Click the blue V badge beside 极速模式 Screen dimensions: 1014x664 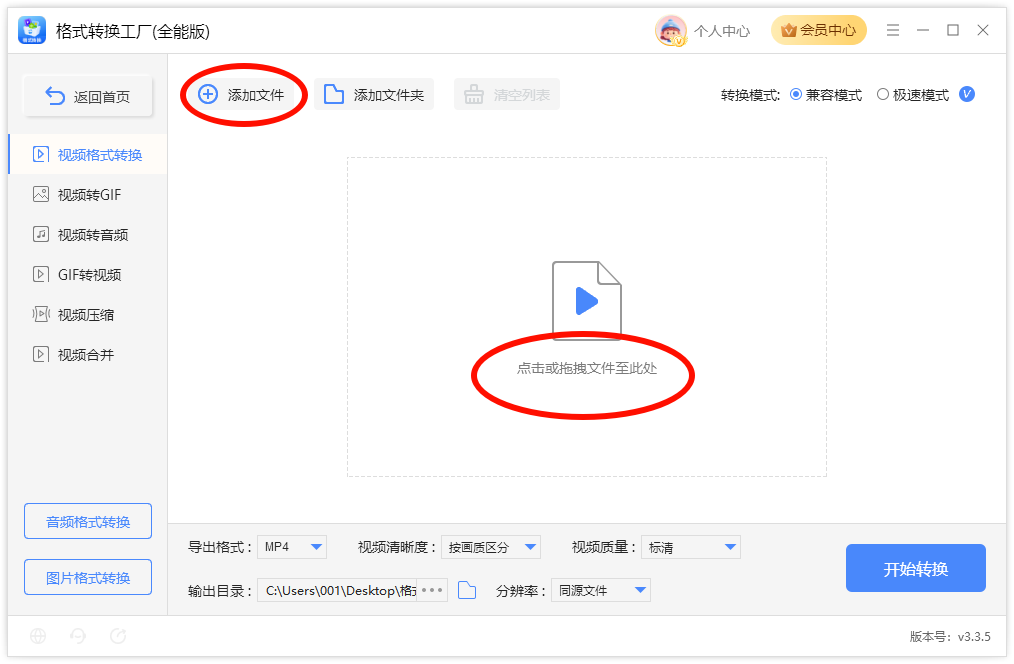[x=967, y=94]
